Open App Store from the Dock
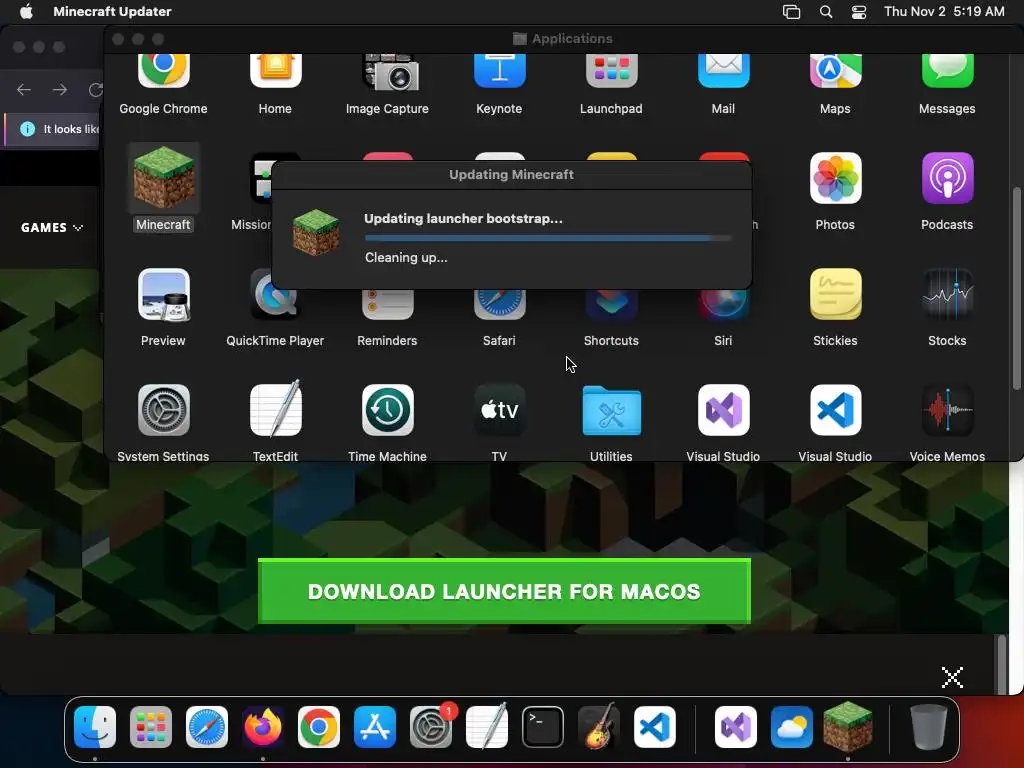The height and width of the screenshot is (768, 1024). 375,727
